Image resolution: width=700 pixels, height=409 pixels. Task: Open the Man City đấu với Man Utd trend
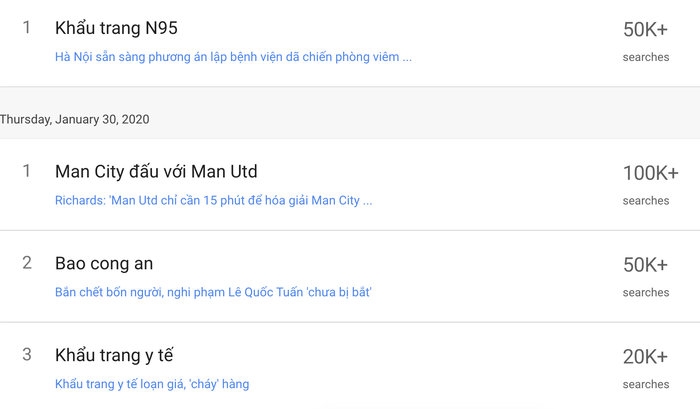point(156,171)
